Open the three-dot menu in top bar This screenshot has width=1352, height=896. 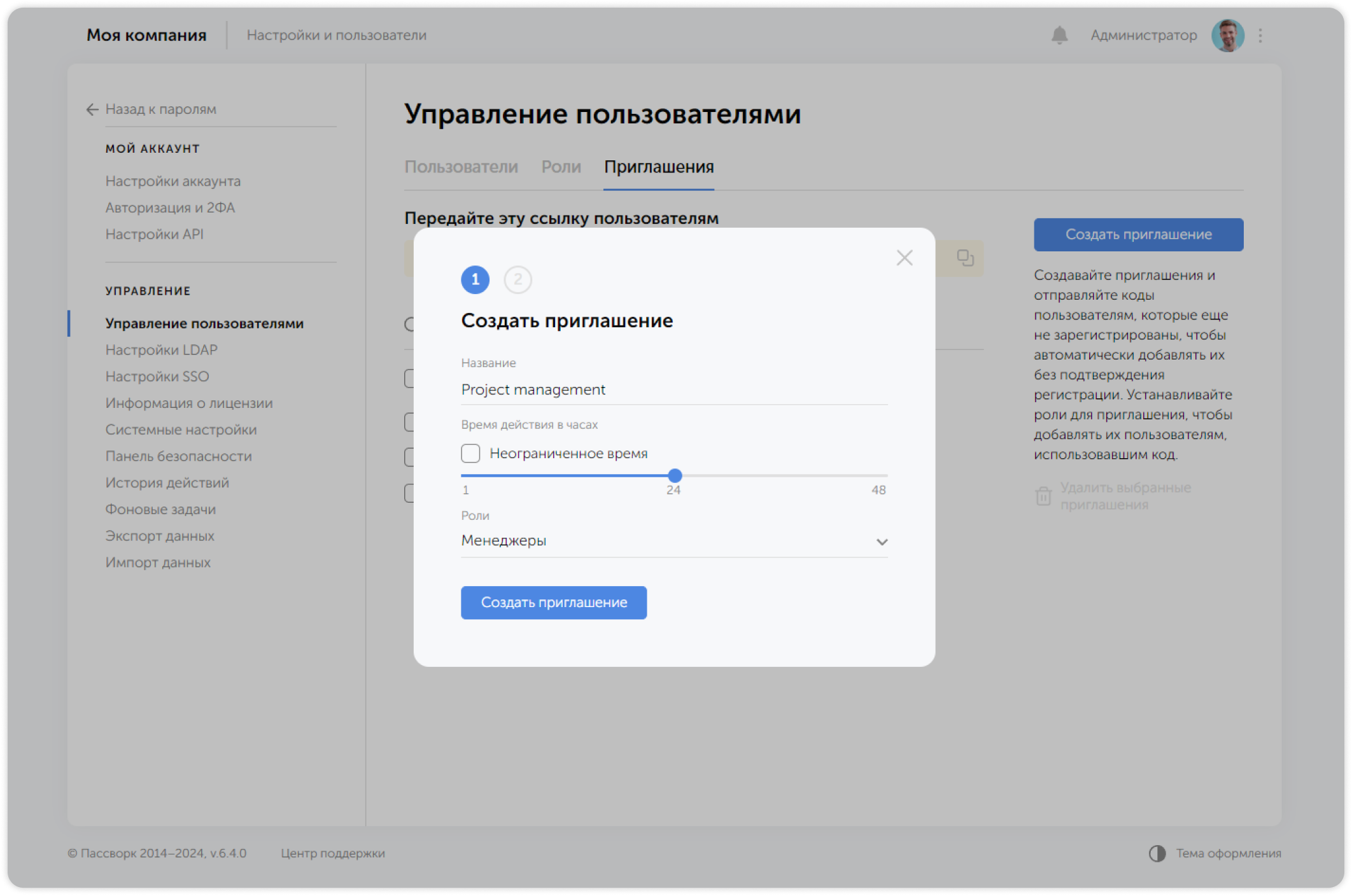(1260, 36)
